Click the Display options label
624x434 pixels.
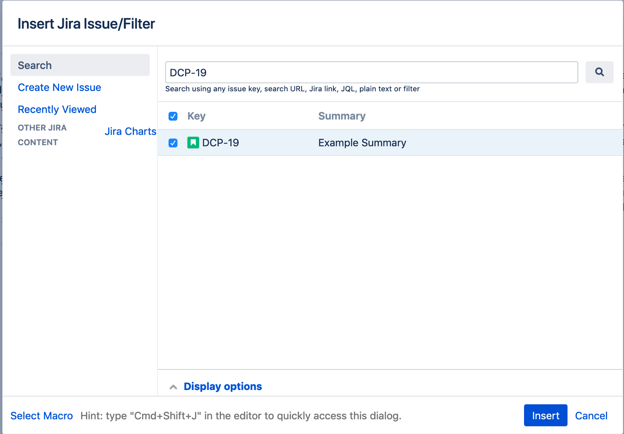click(x=222, y=386)
